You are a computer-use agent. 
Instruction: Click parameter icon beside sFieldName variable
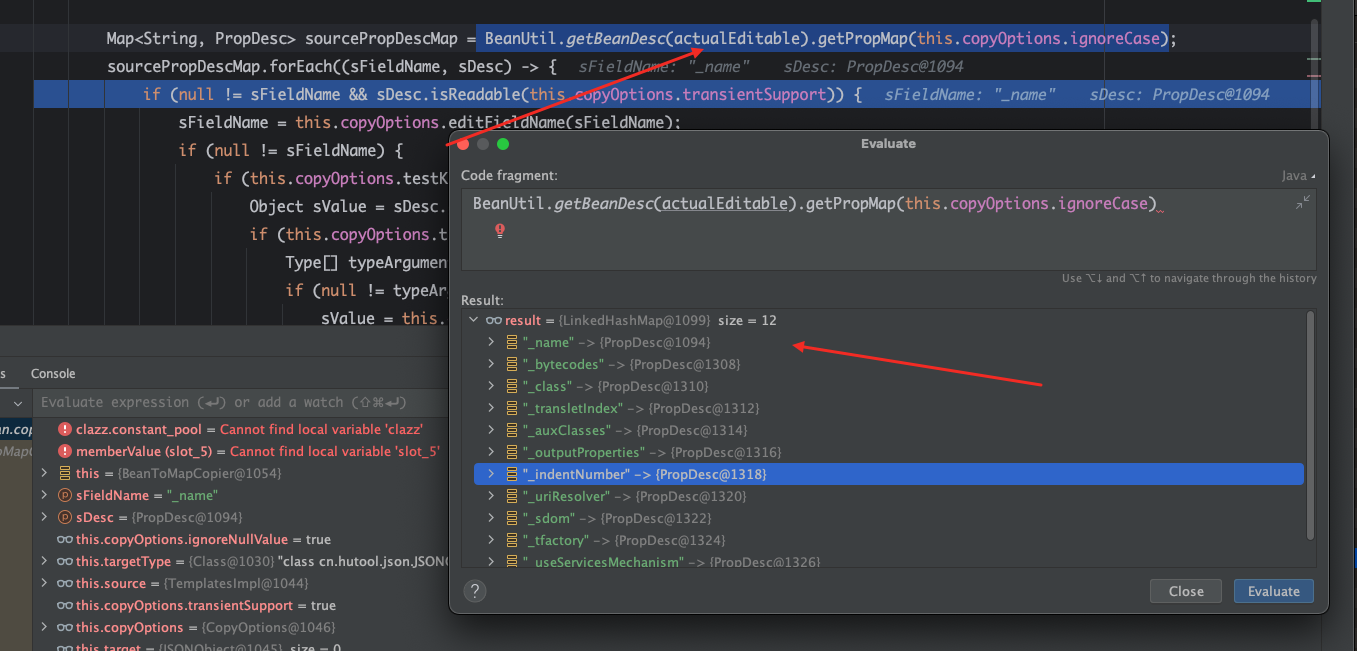[65, 495]
